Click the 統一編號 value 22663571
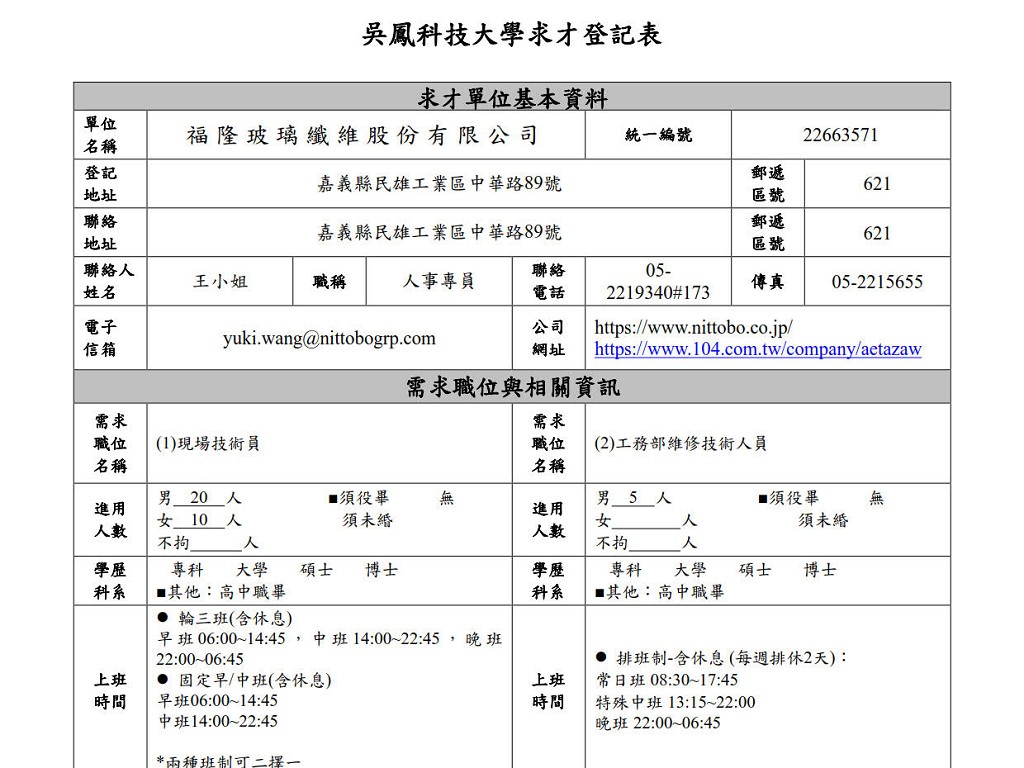 [x=840, y=135]
